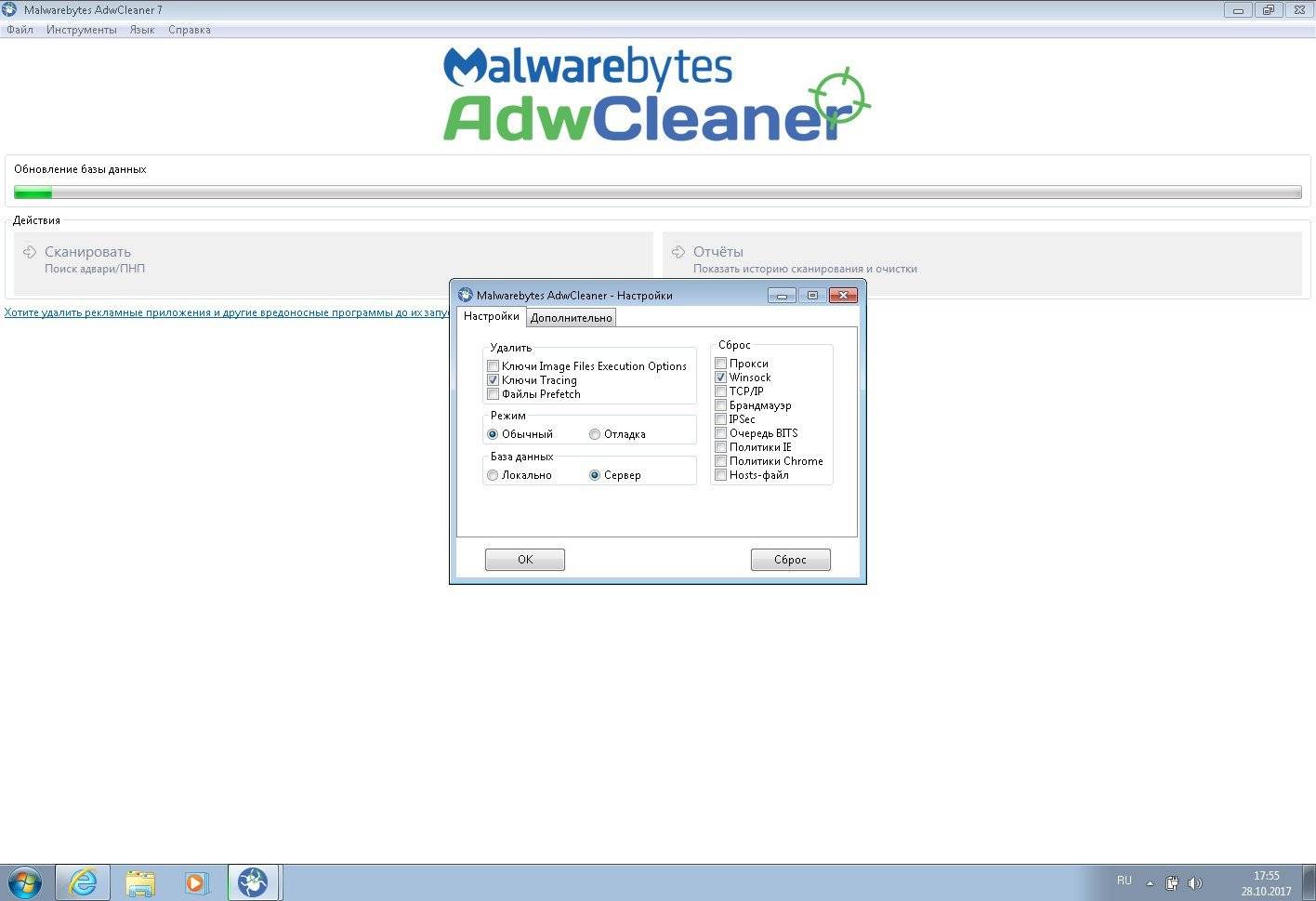Viewport: 1316px width, 901px height.
Task: Enable the Прокси reset checkbox
Action: tap(720, 364)
